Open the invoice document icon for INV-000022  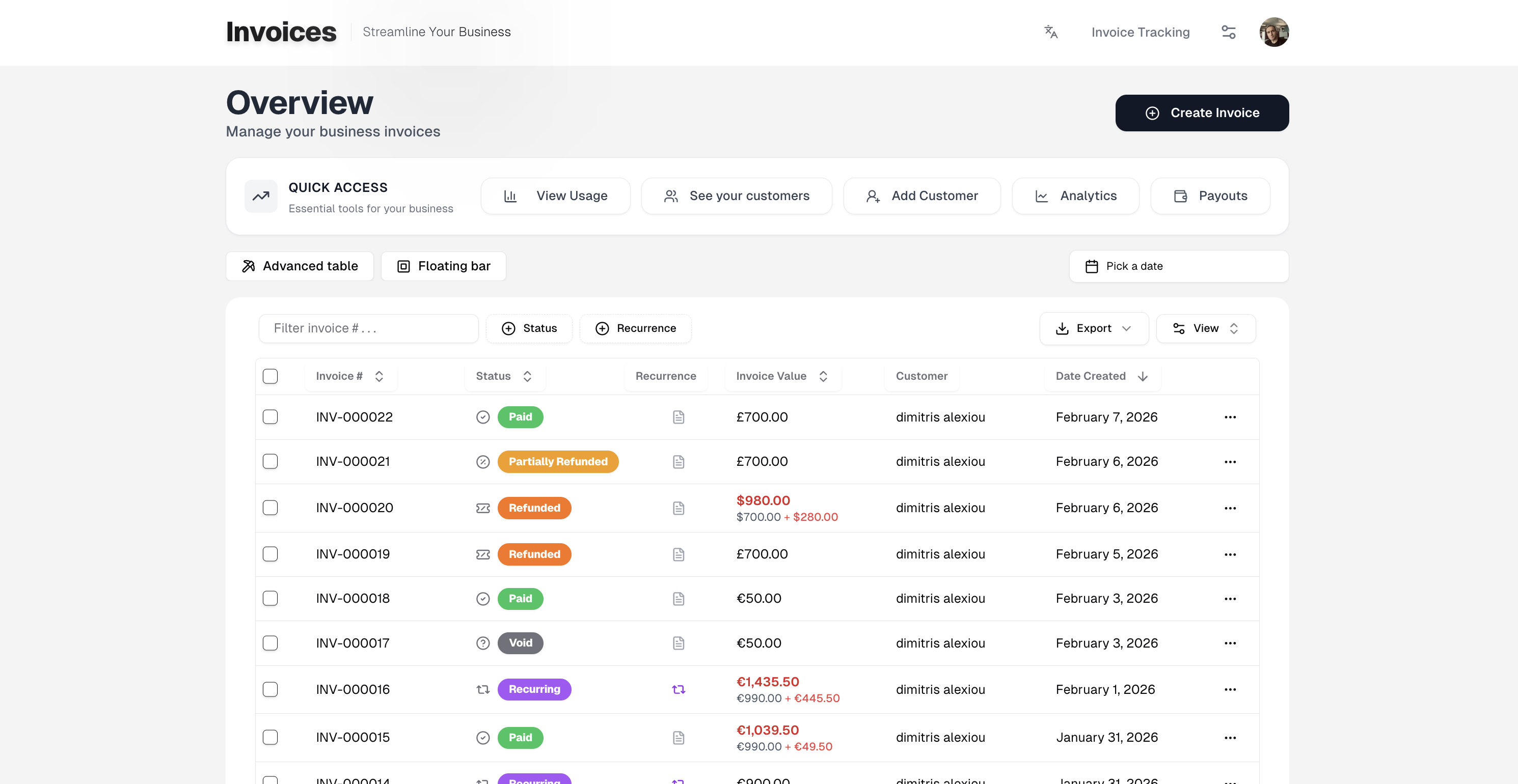(679, 416)
